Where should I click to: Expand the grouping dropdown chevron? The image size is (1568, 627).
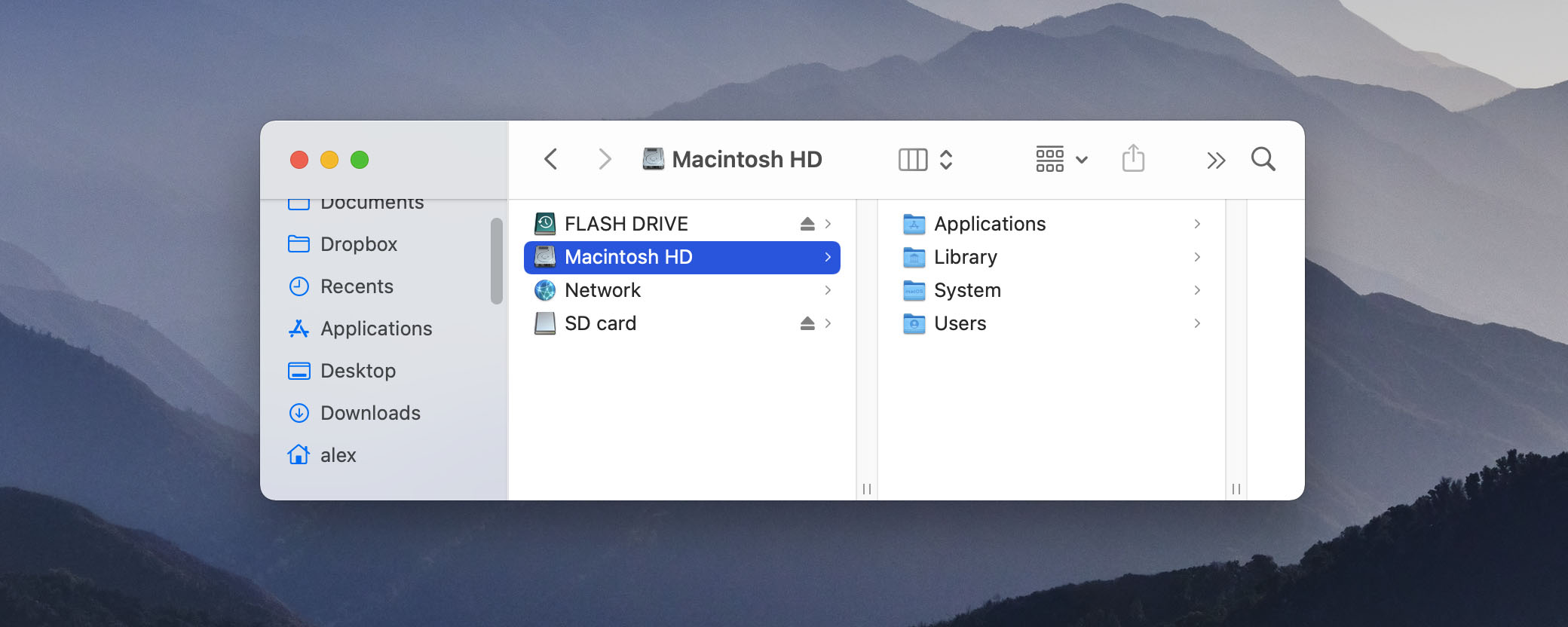pos(1082,160)
